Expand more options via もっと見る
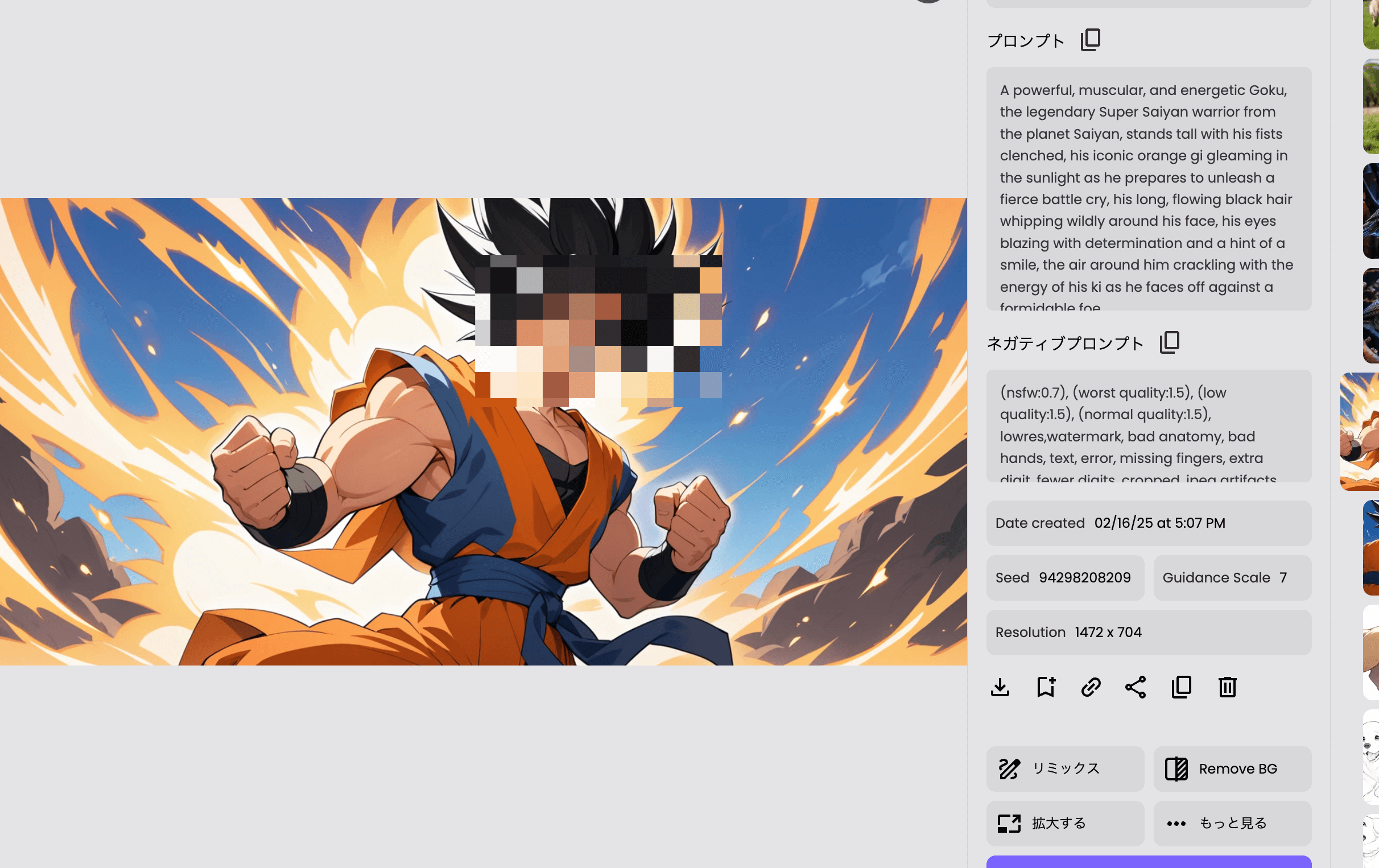This screenshot has width=1379, height=868. (1232, 823)
